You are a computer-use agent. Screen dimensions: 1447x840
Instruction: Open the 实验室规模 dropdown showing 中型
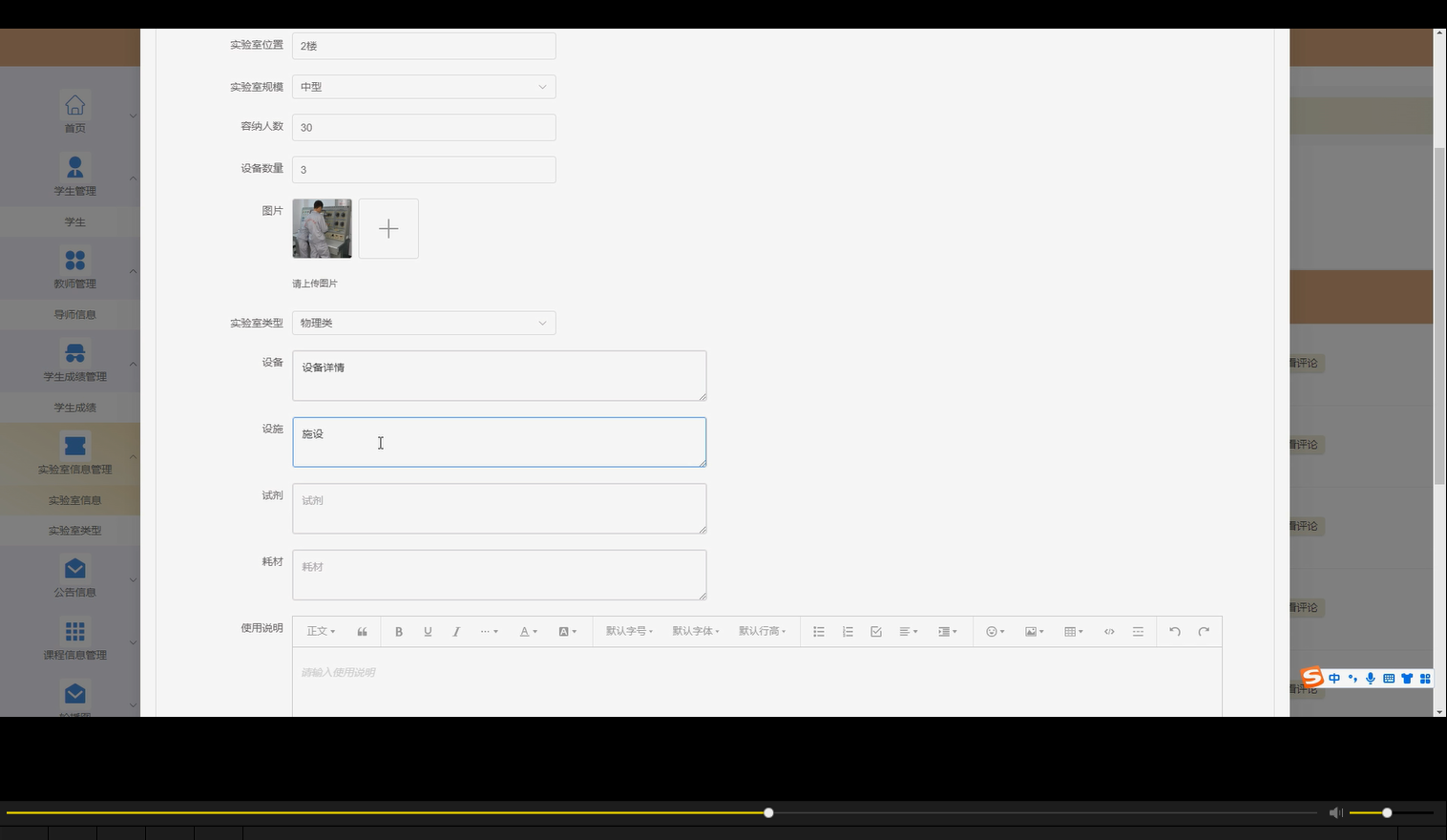pos(424,87)
